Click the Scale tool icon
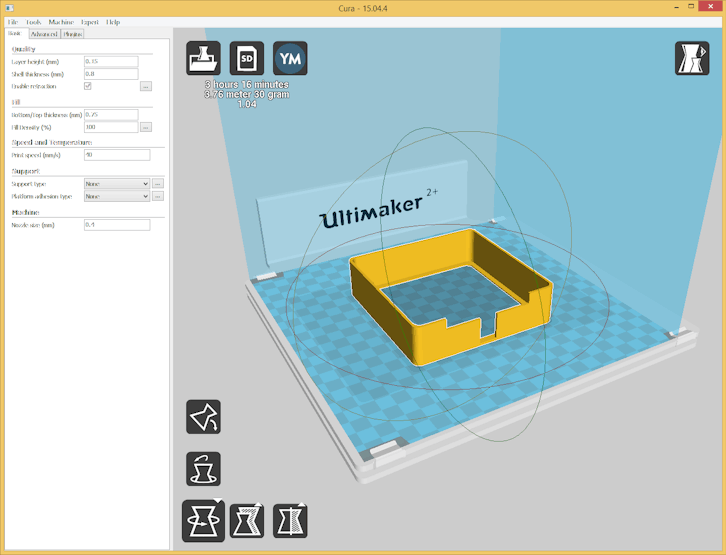 coord(247,521)
